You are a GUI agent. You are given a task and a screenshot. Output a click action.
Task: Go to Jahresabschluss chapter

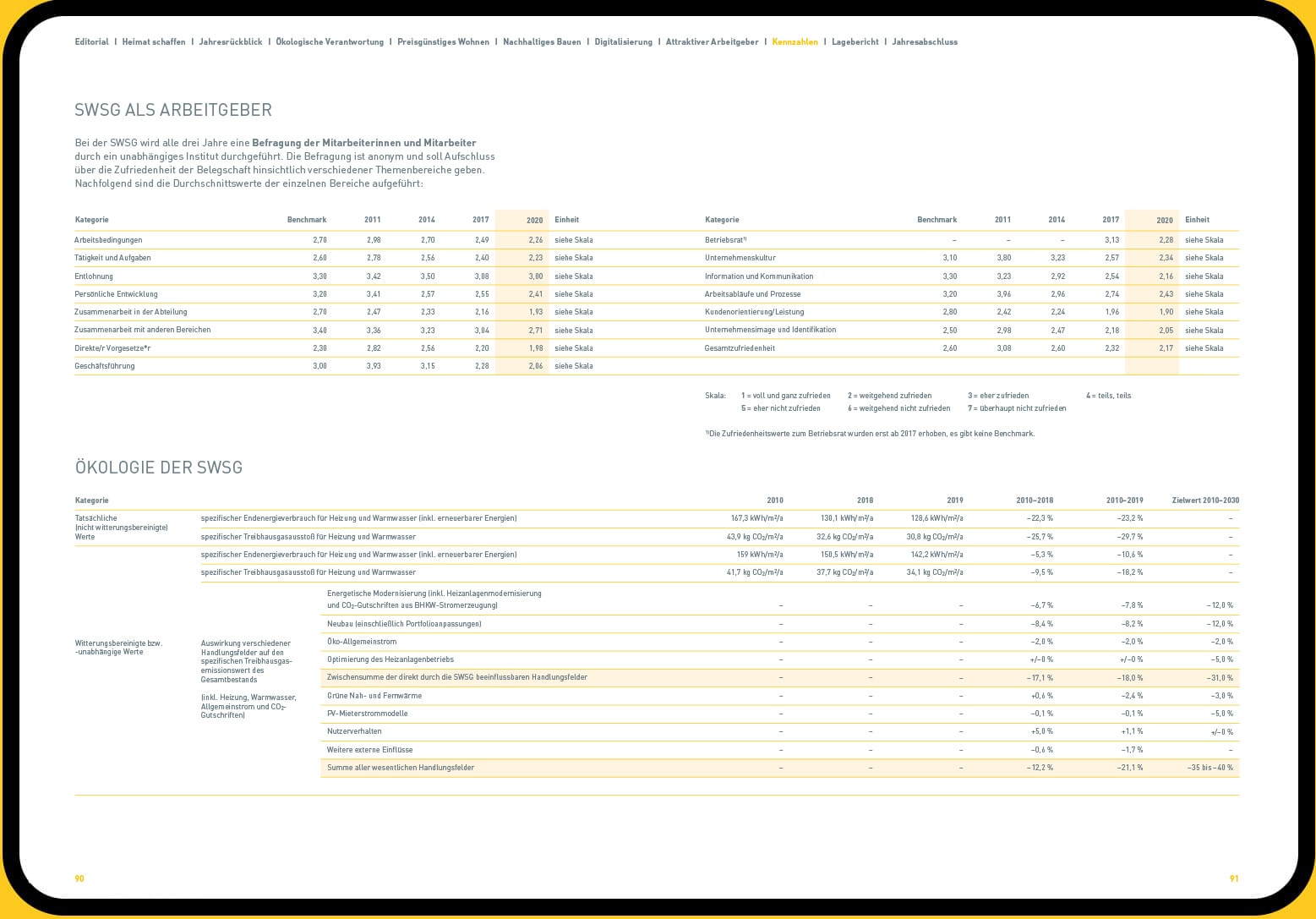click(925, 42)
